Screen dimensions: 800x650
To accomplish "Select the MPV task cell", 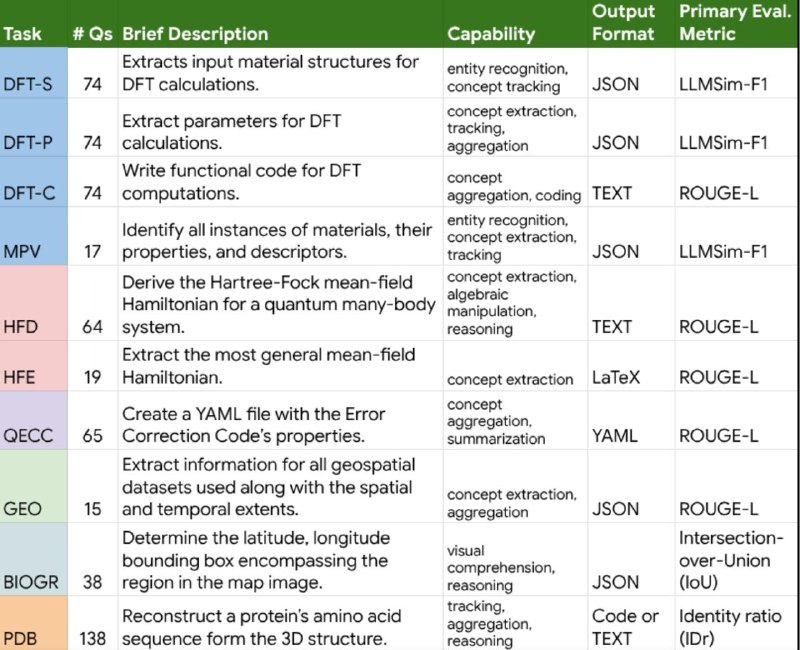I will (34, 236).
